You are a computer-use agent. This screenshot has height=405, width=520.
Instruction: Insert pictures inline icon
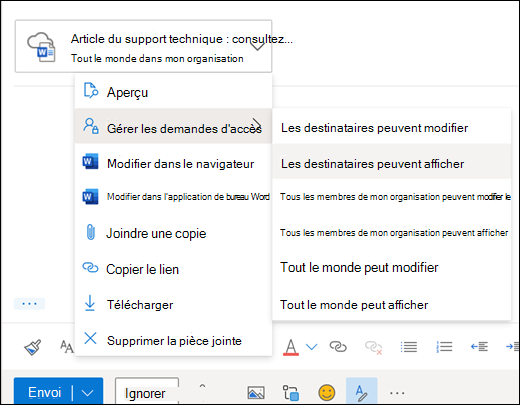click(x=256, y=393)
